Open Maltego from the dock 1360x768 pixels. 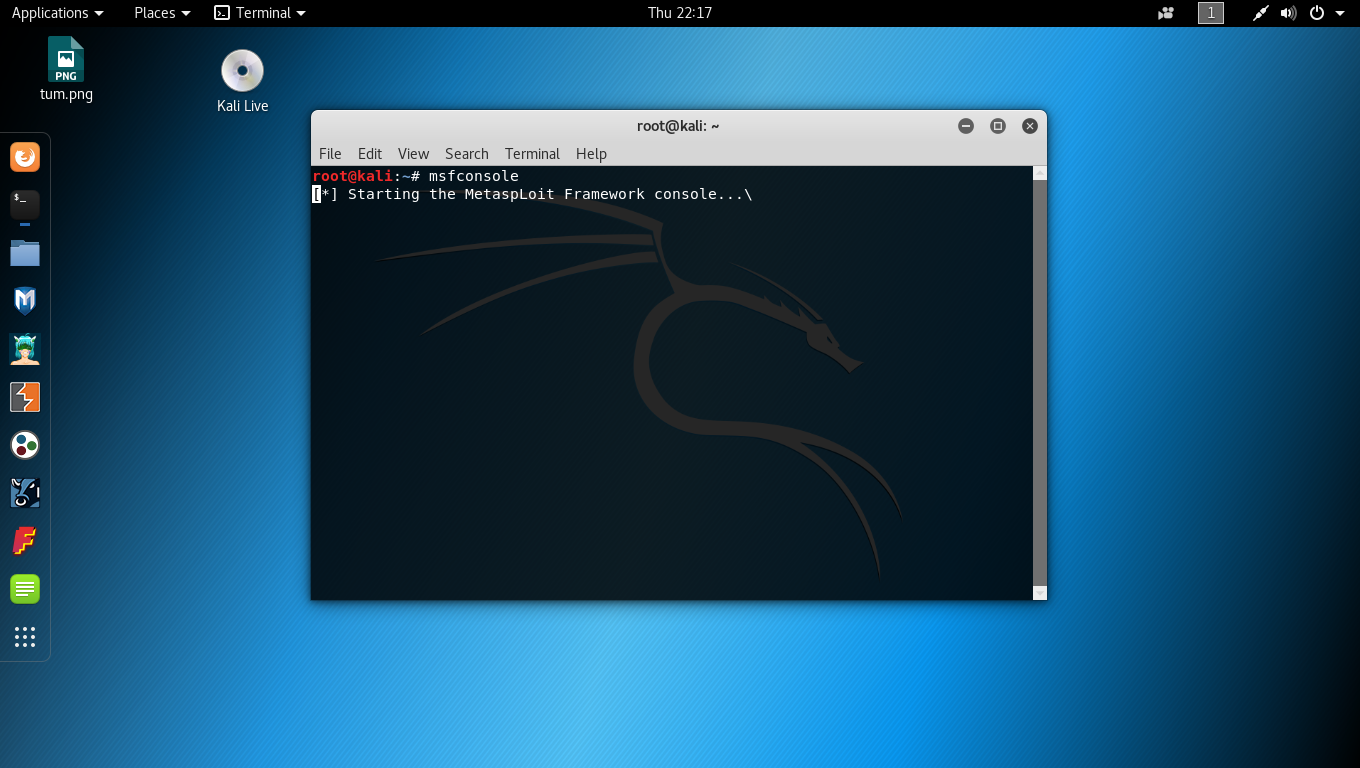coord(25,445)
